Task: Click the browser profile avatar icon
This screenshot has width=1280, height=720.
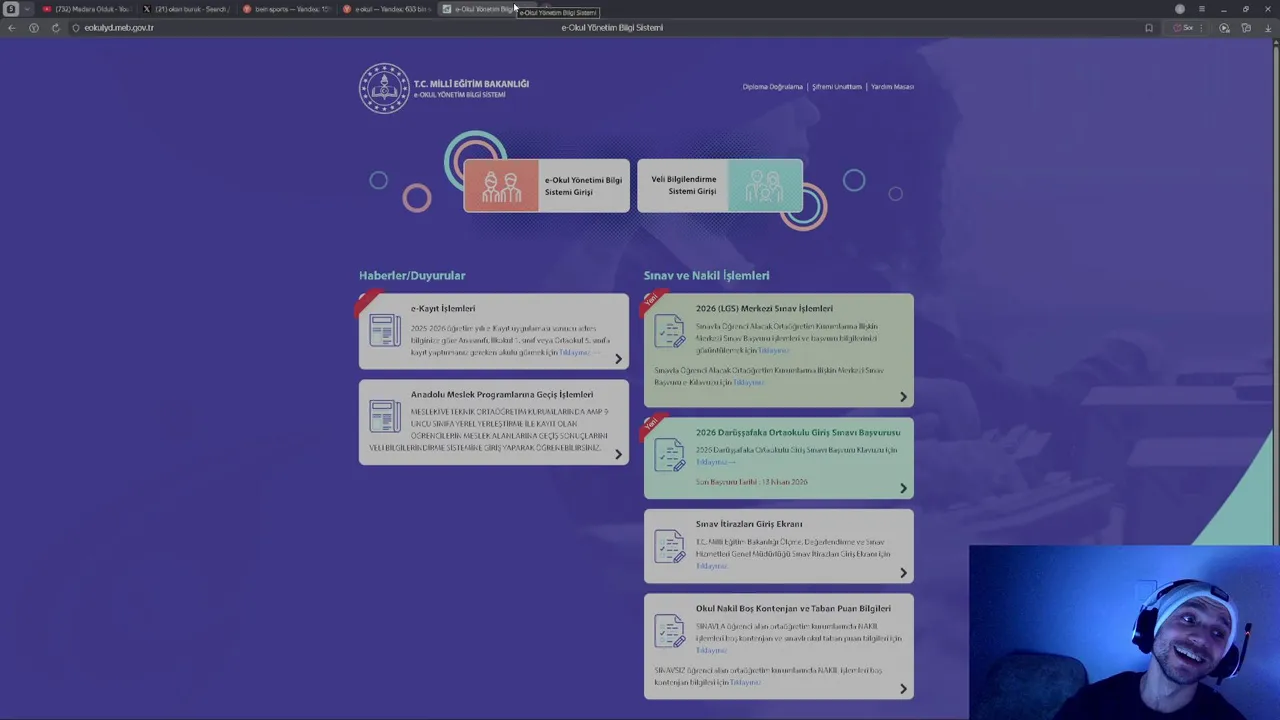Action: (1180, 9)
